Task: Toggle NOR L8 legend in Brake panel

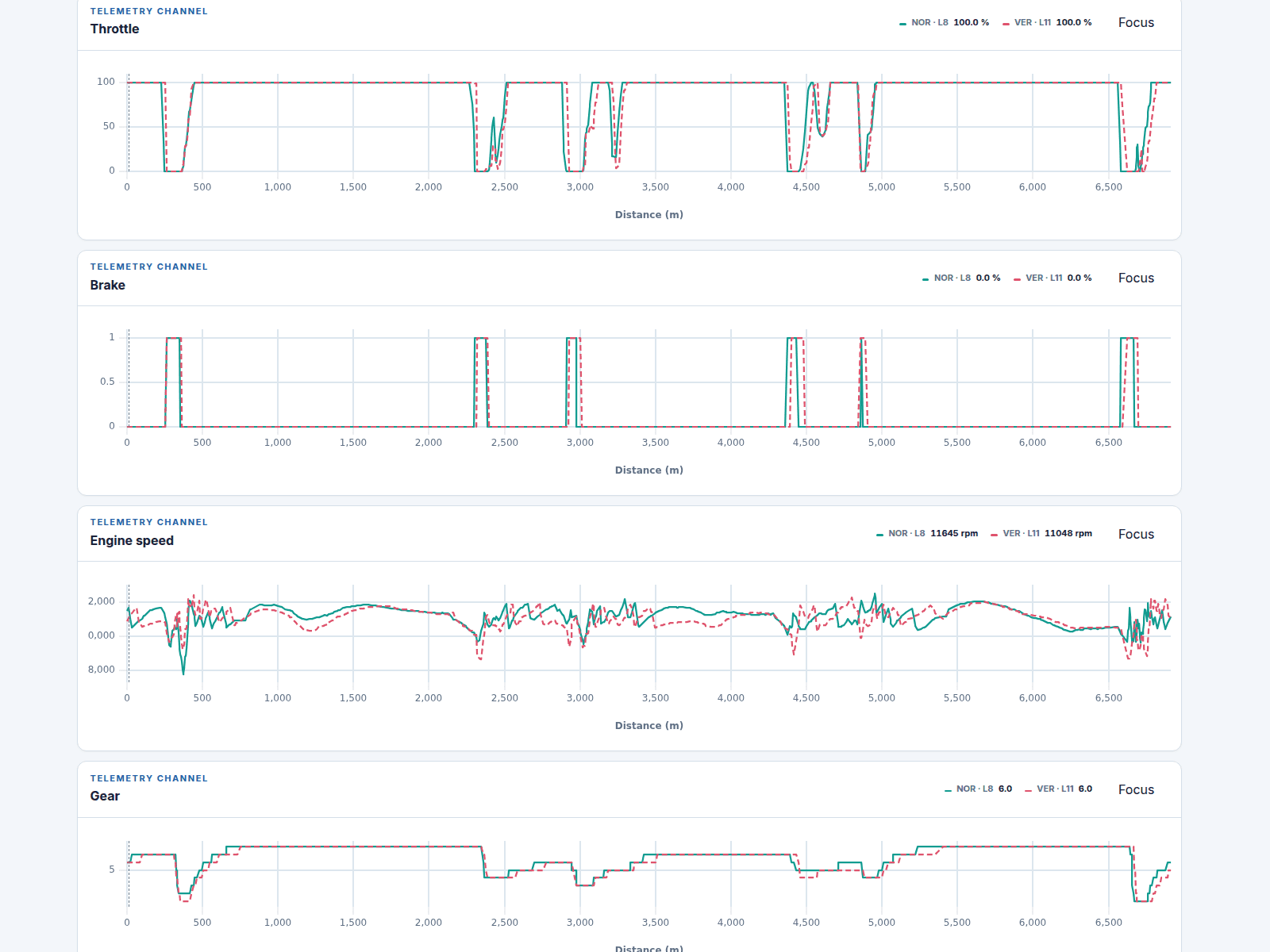Action: [961, 278]
